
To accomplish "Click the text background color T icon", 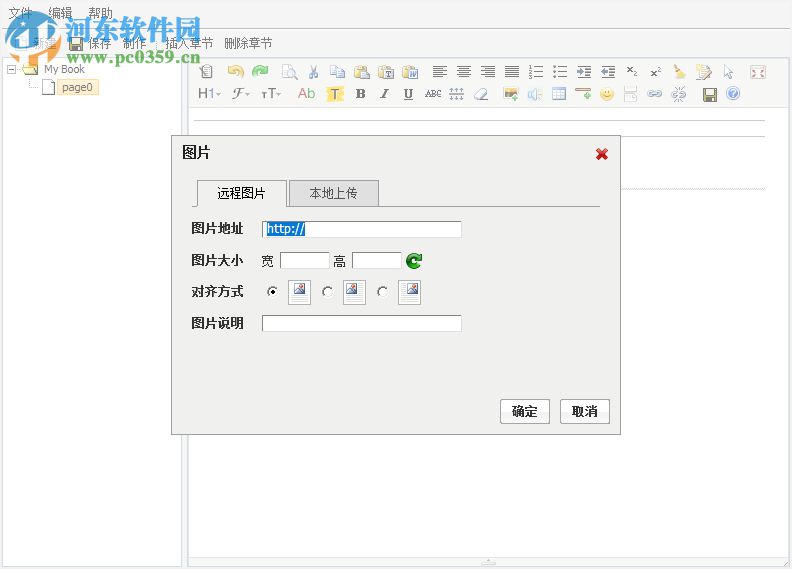I will pyautogui.click(x=334, y=94).
